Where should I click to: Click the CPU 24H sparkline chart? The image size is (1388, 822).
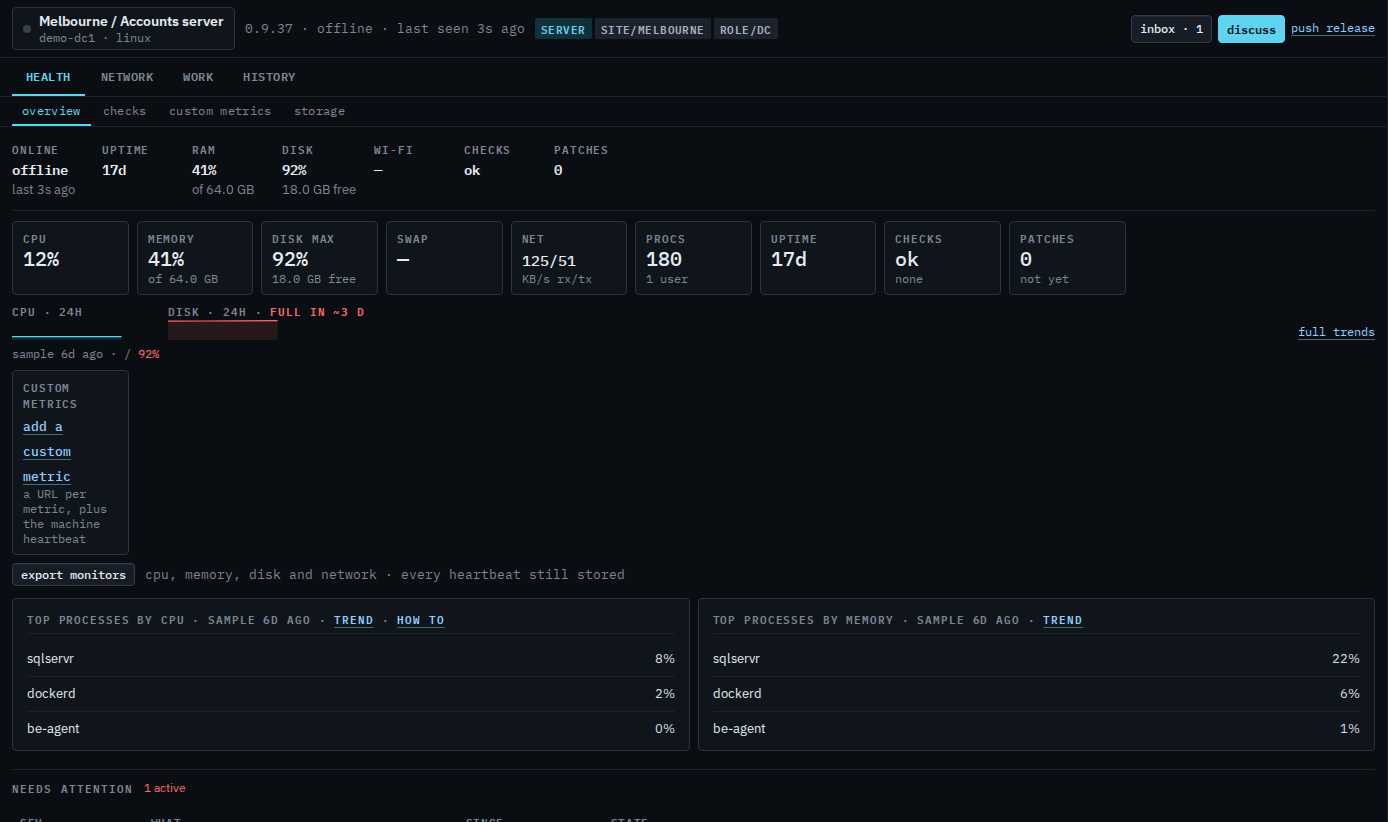[x=67, y=331]
